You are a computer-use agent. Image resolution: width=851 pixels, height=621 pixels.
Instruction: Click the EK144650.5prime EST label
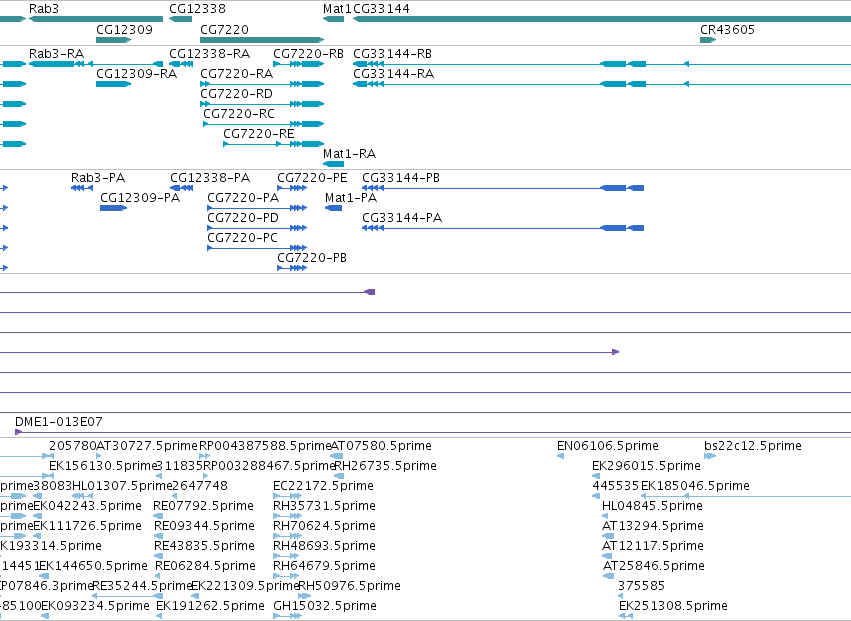pos(93,566)
